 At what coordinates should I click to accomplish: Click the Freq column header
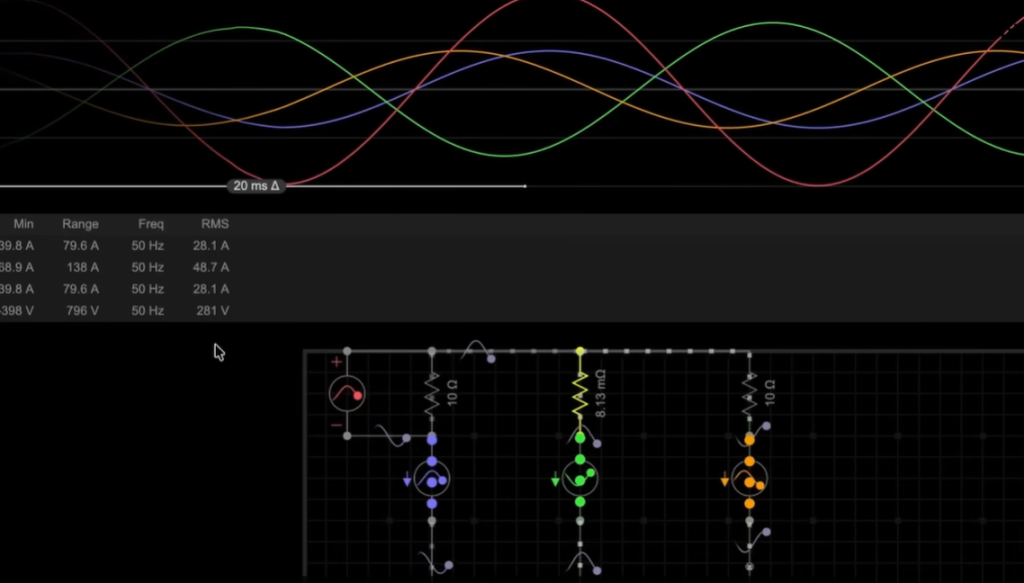point(151,224)
